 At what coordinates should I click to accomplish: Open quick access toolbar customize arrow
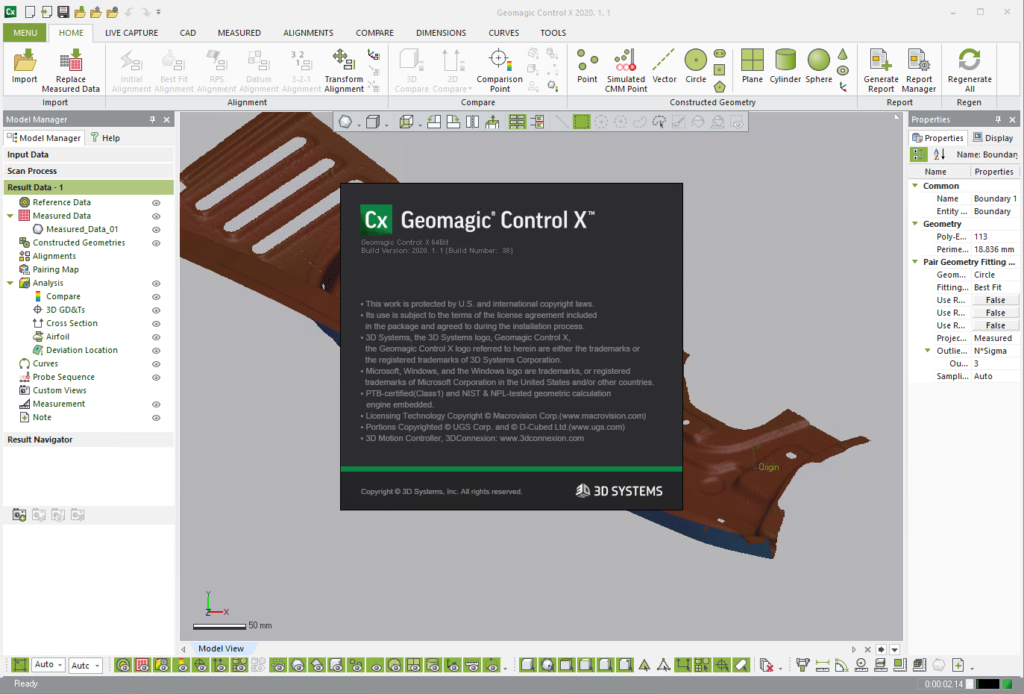159,12
